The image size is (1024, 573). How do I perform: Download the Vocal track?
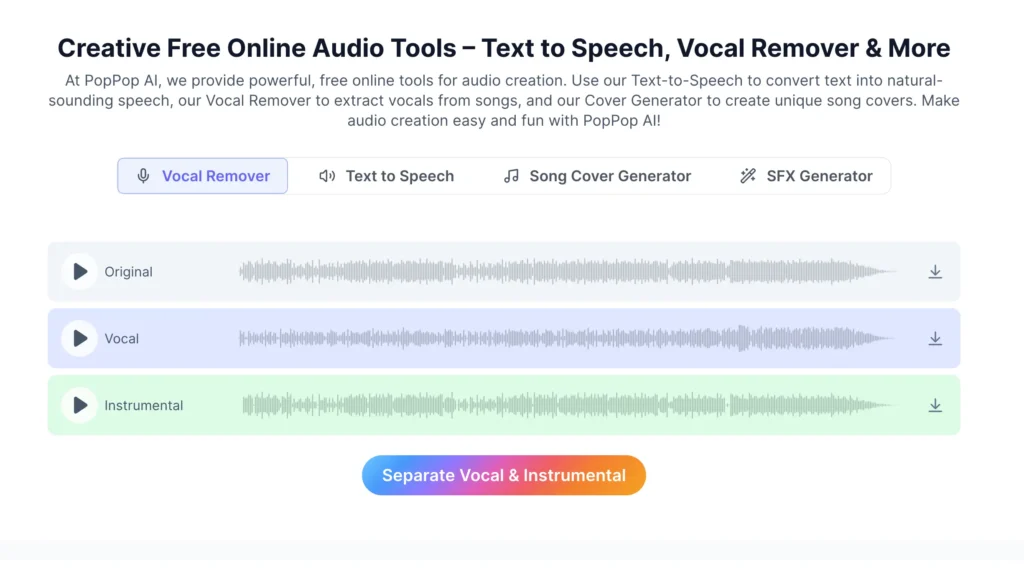point(935,338)
